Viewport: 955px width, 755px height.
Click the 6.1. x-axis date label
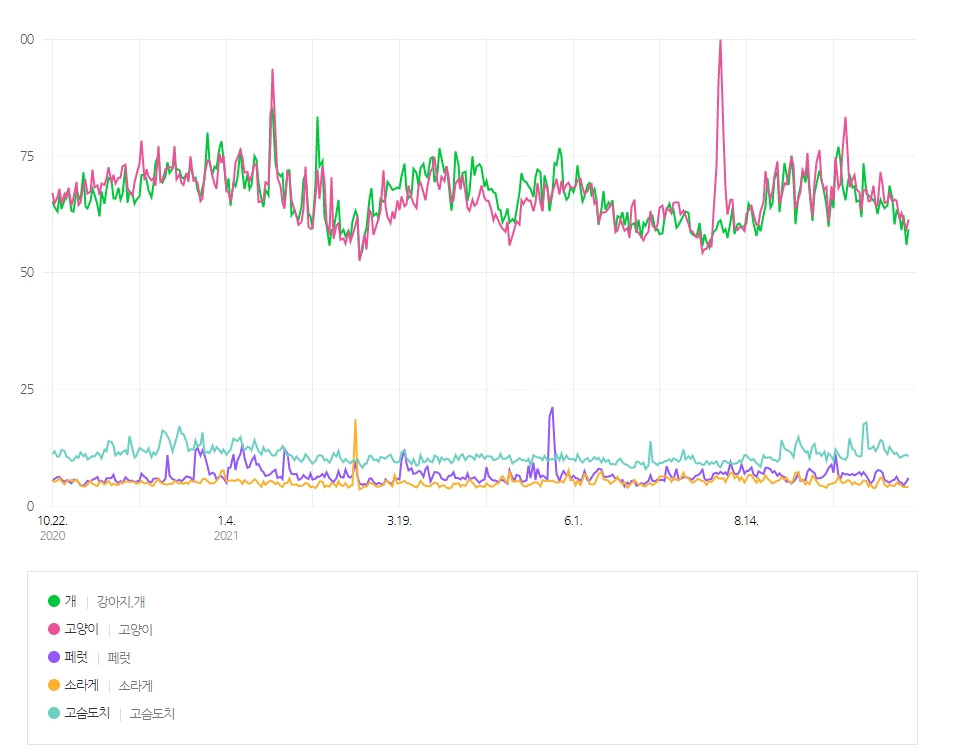coord(573,521)
